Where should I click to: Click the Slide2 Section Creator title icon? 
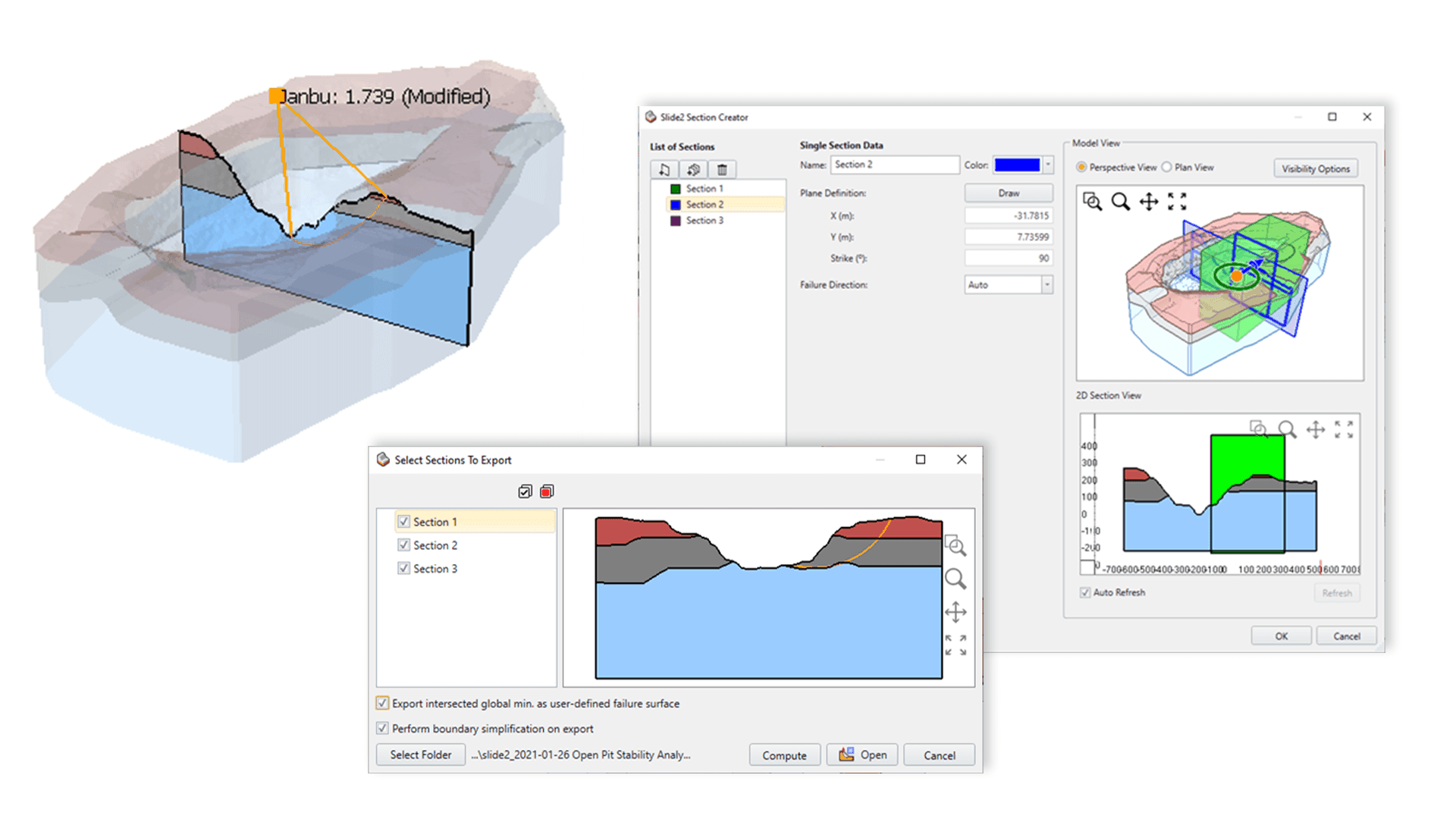(651, 118)
